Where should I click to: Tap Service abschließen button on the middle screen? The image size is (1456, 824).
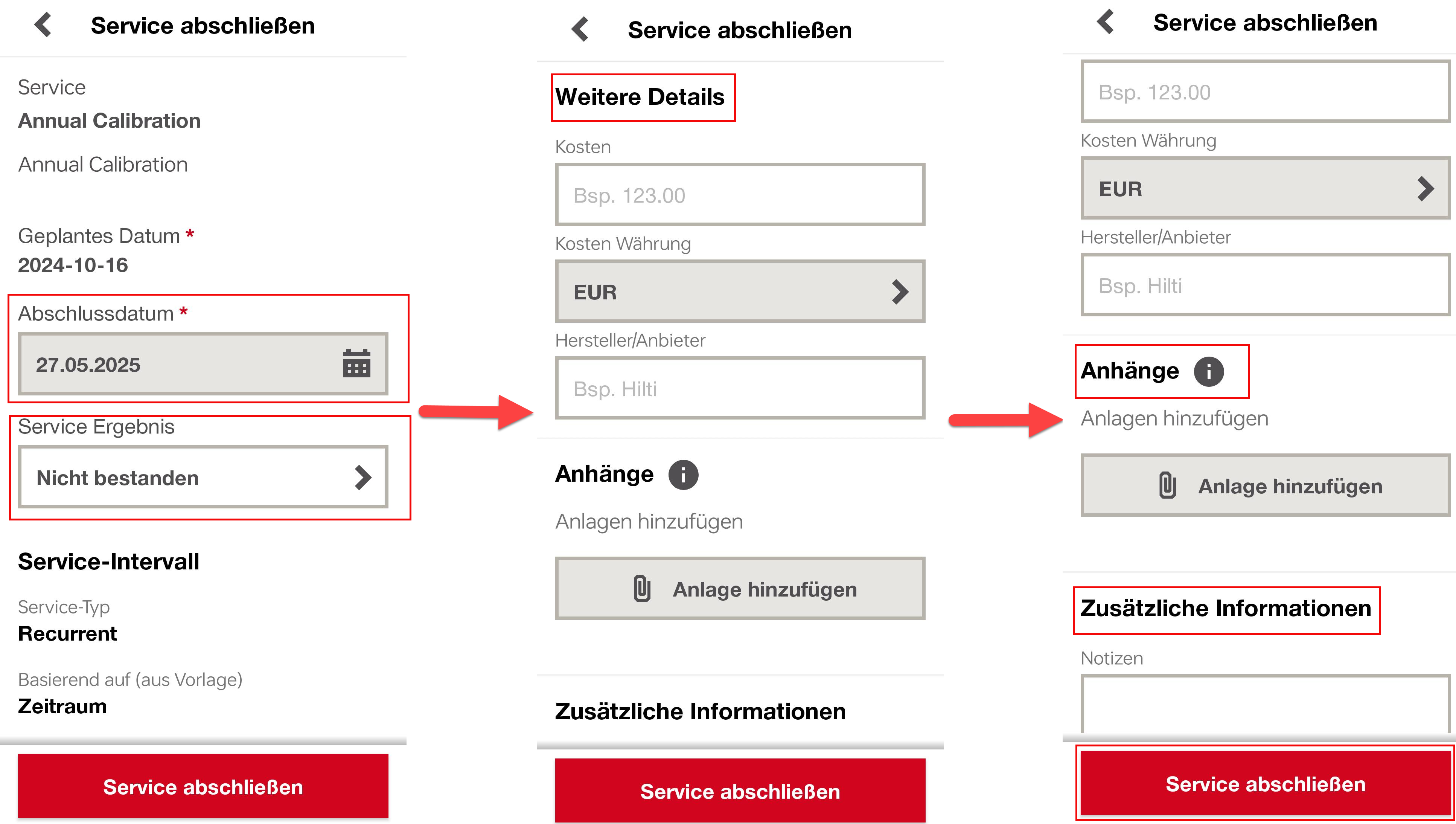[740, 790]
